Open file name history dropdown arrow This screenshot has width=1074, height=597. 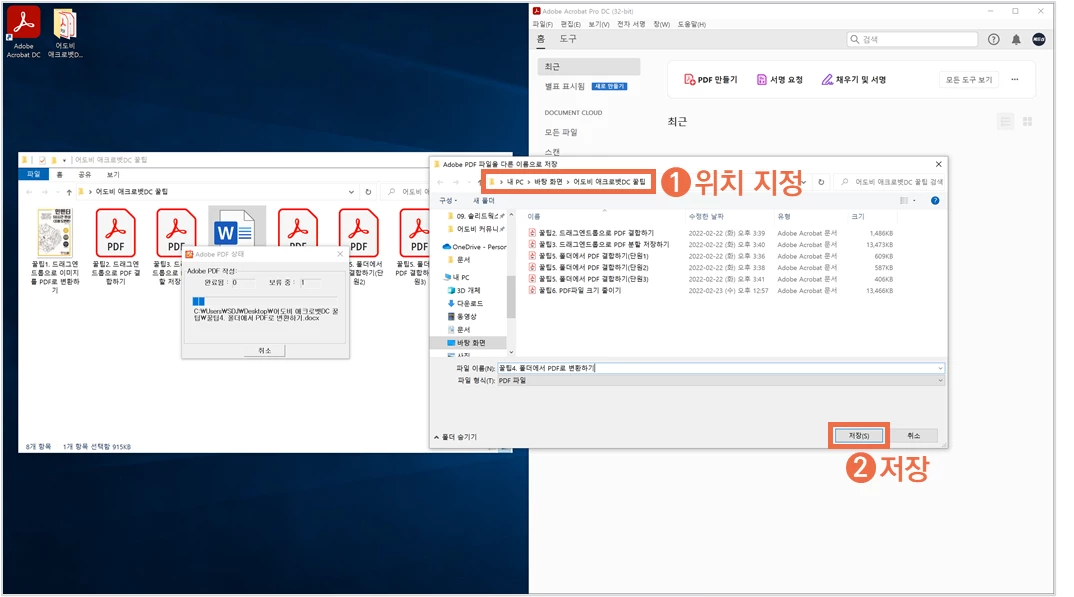(939, 368)
